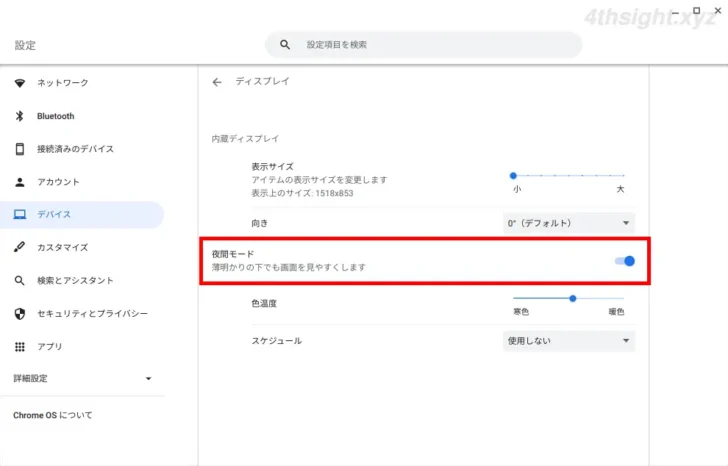Click the 夜間モード label text
This screenshot has height=466, width=728.
(x=233, y=254)
